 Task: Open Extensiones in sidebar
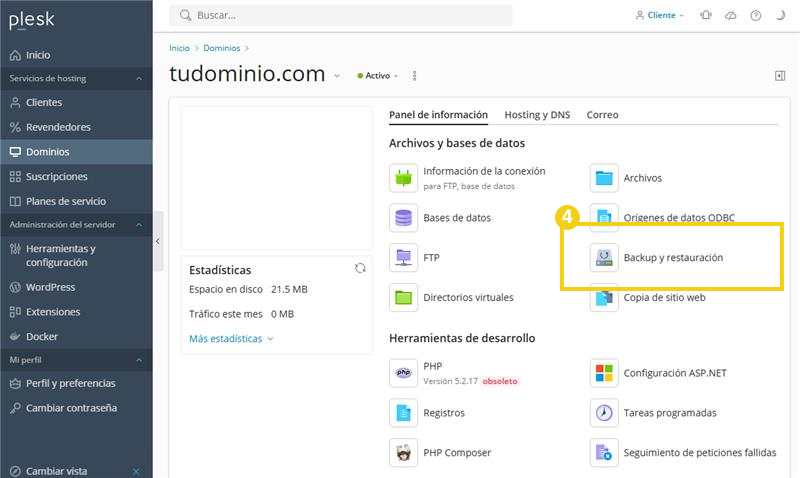pos(77,312)
